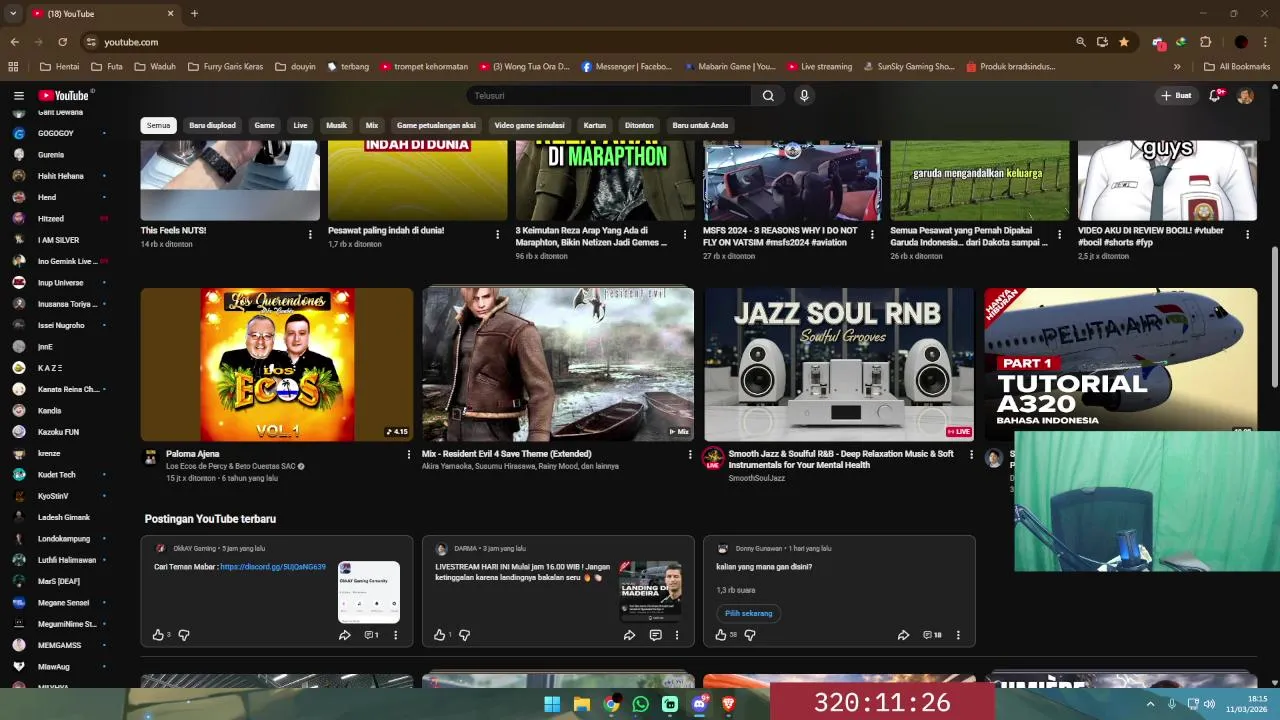Show more bookmarks with chevron
The height and width of the screenshot is (720, 1280).
coord(1177,67)
